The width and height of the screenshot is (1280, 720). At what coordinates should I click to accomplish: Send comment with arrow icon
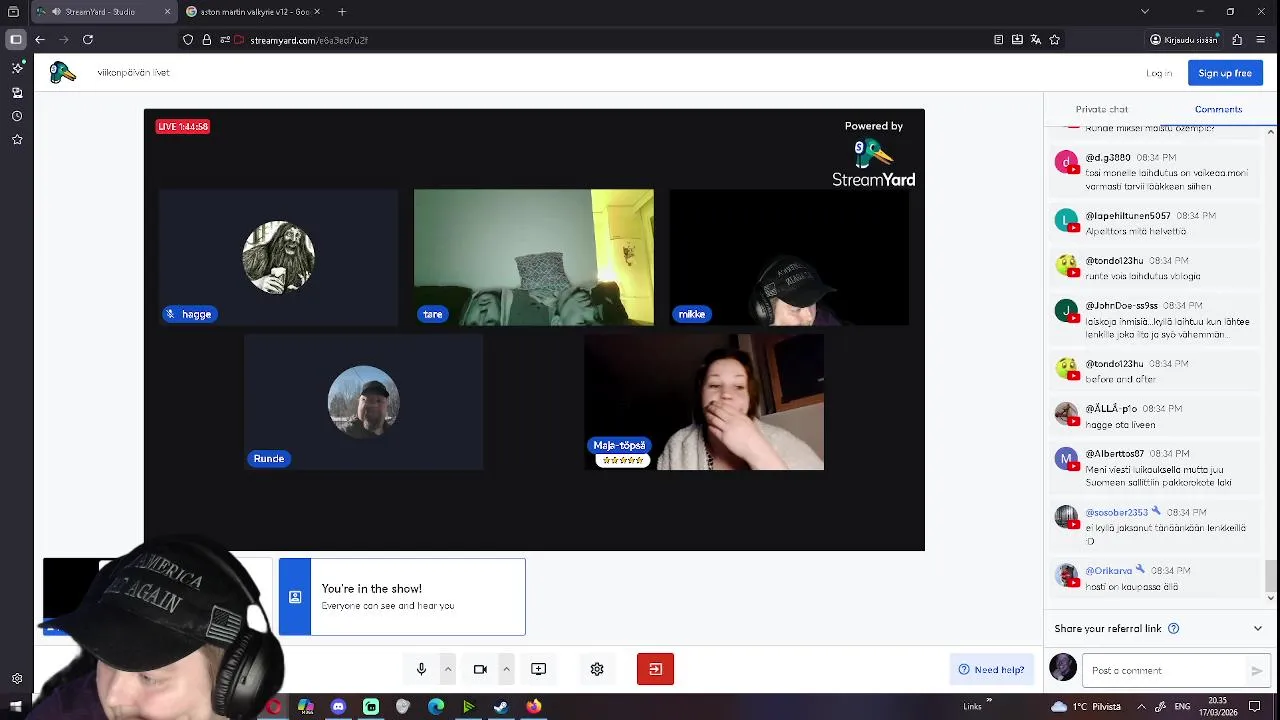tap(1257, 671)
